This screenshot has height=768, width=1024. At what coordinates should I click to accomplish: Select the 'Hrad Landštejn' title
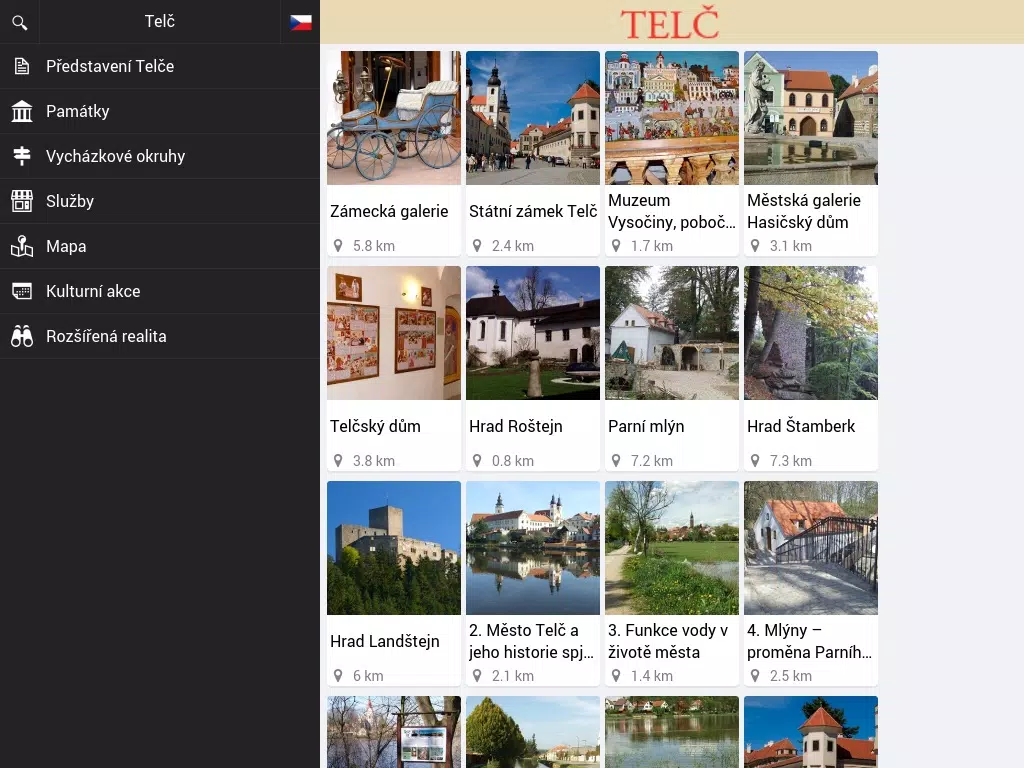pos(385,641)
